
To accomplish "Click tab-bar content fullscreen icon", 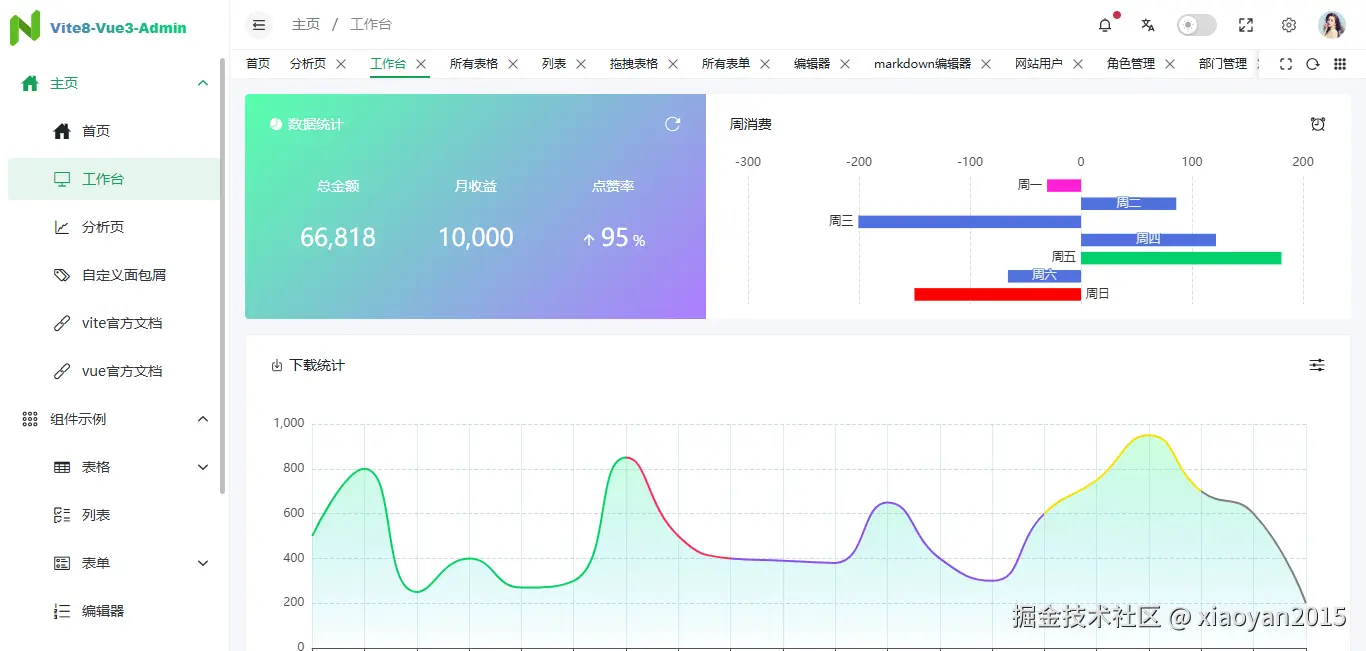I will (x=1287, y=64).
